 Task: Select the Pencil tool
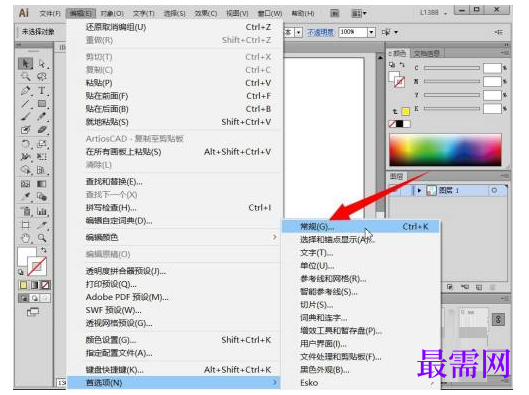point(42,117)
